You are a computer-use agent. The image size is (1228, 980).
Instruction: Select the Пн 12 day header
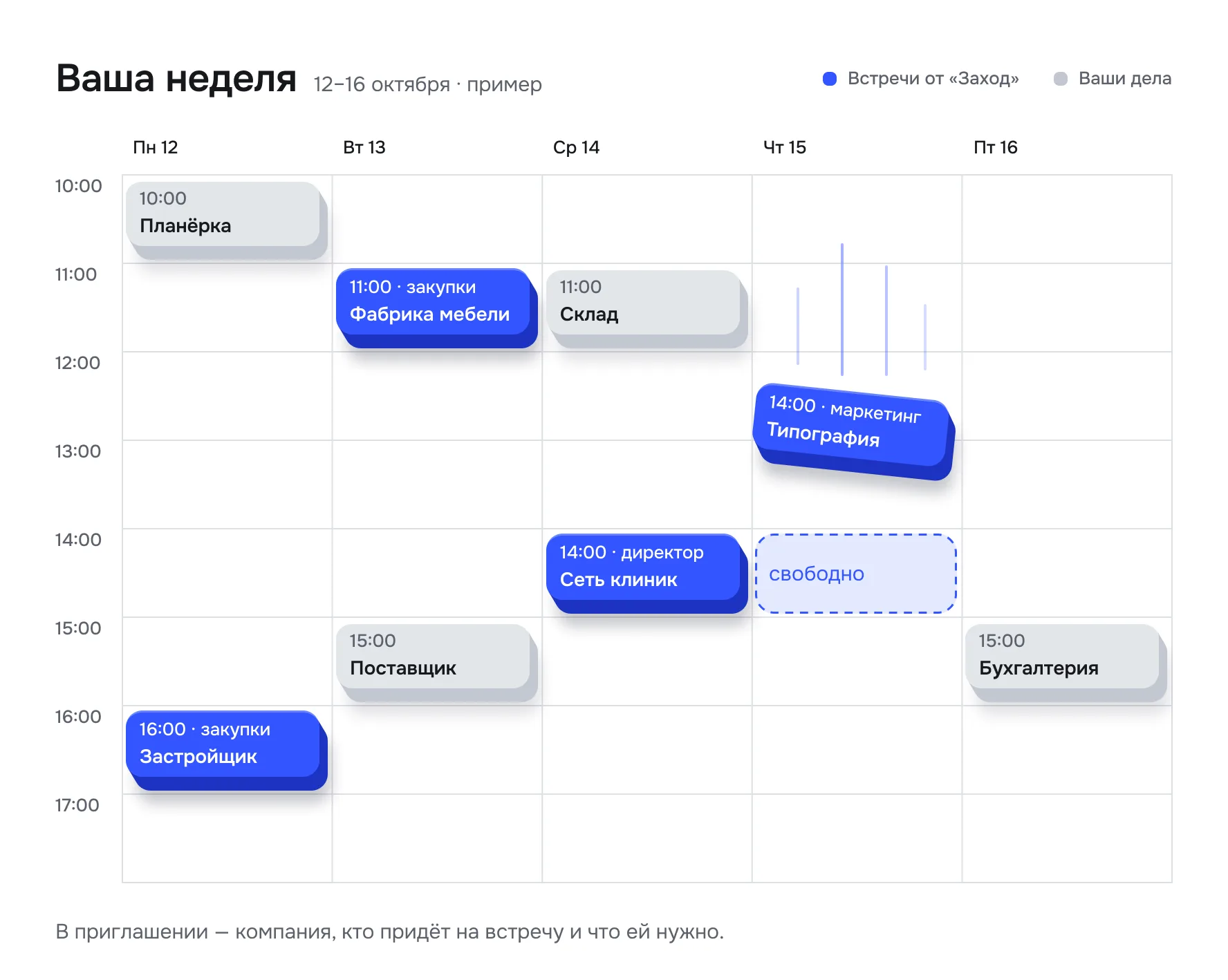pyautogui.click(x=156, y=147)
